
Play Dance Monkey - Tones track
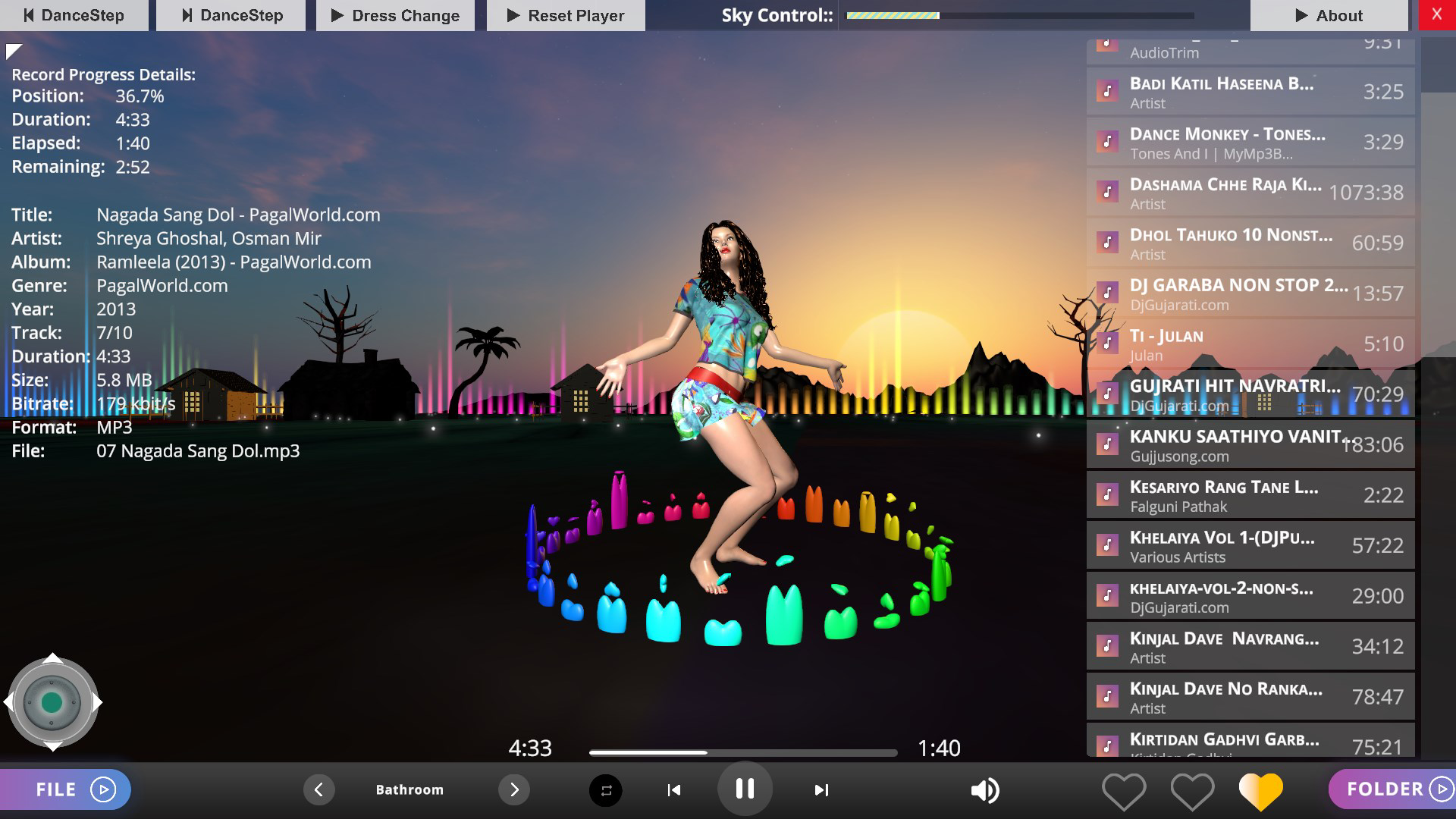click(x=1250, y=142)
